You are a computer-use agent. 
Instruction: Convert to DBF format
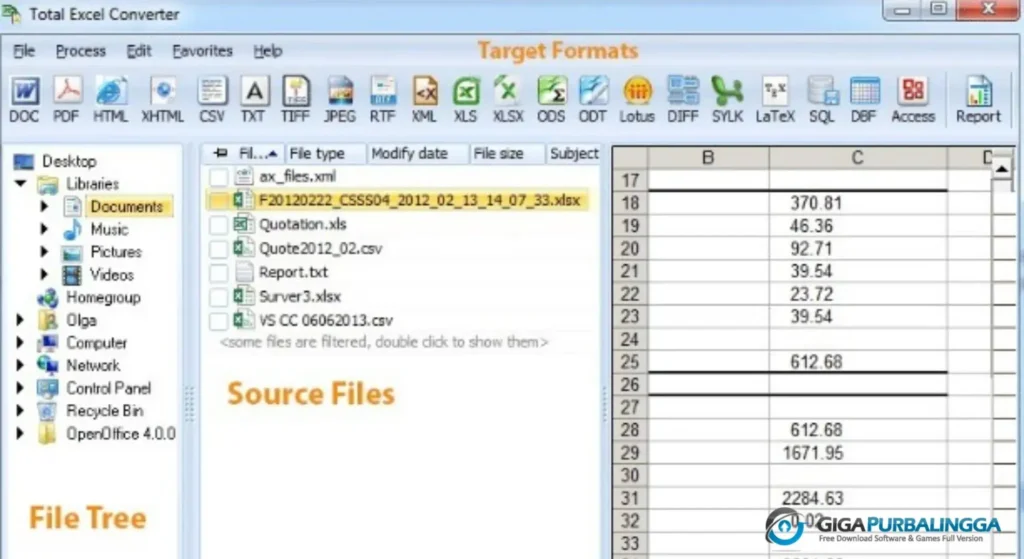(x=864, y=99)
